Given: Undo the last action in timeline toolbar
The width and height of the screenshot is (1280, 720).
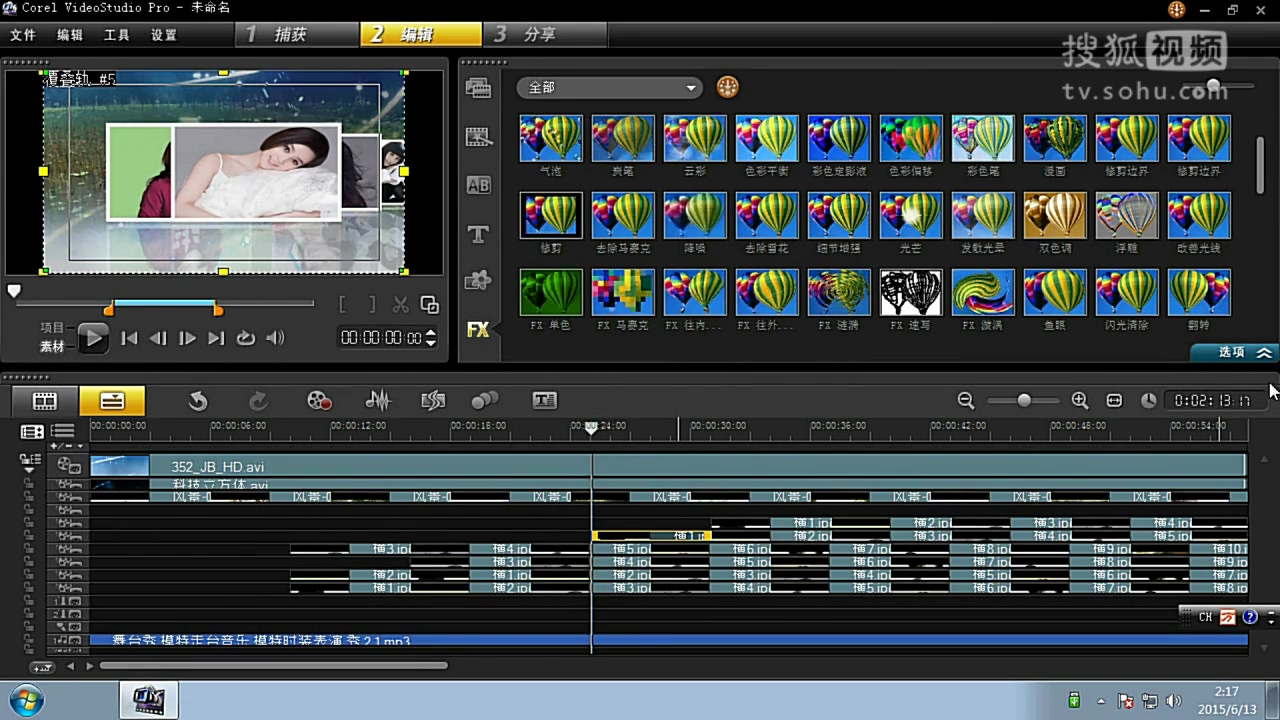Looking at the screenshot, I should [198, 401].
